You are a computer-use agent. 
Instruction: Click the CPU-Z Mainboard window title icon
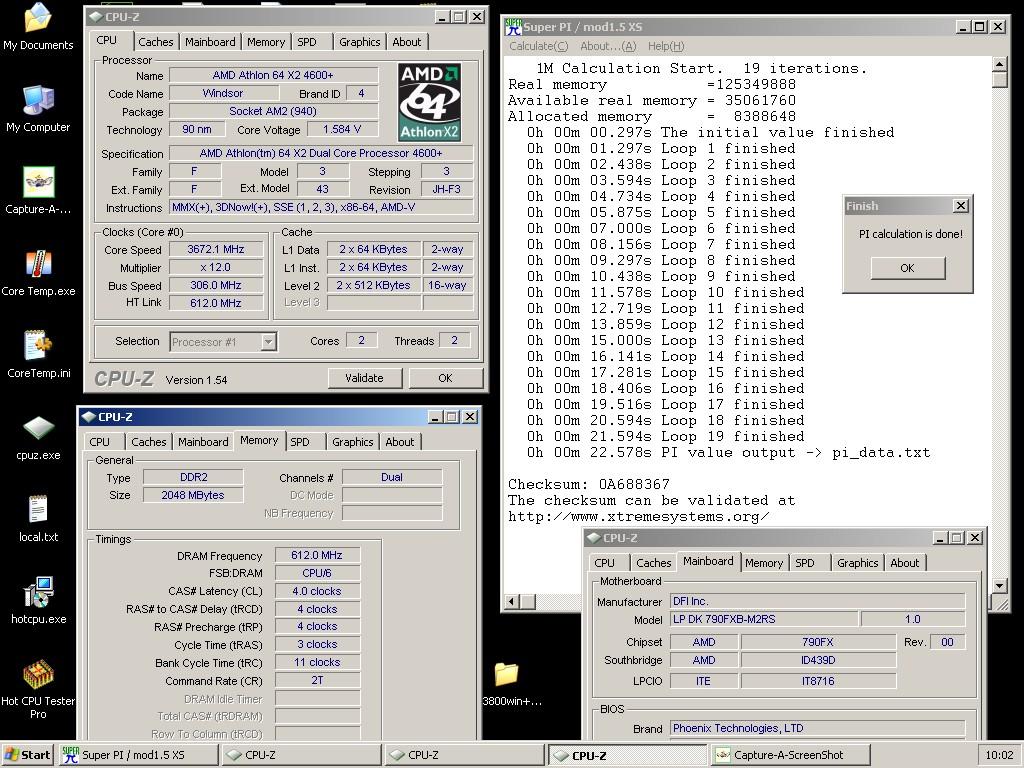(593, 537)
